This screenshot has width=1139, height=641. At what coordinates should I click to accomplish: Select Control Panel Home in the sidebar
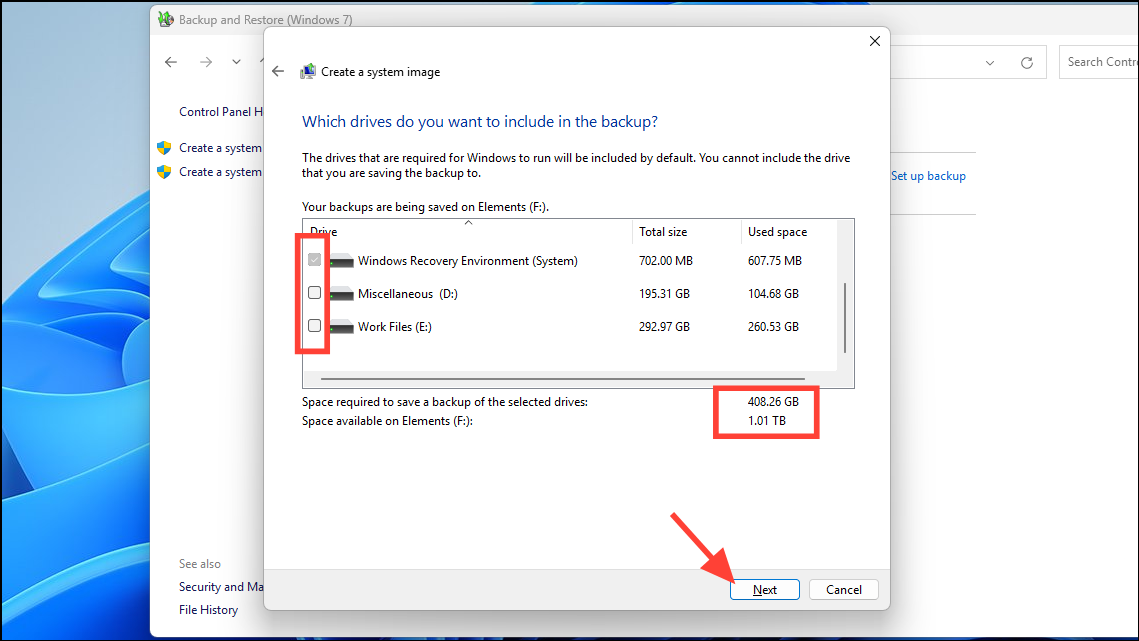(x=222, y=111)
